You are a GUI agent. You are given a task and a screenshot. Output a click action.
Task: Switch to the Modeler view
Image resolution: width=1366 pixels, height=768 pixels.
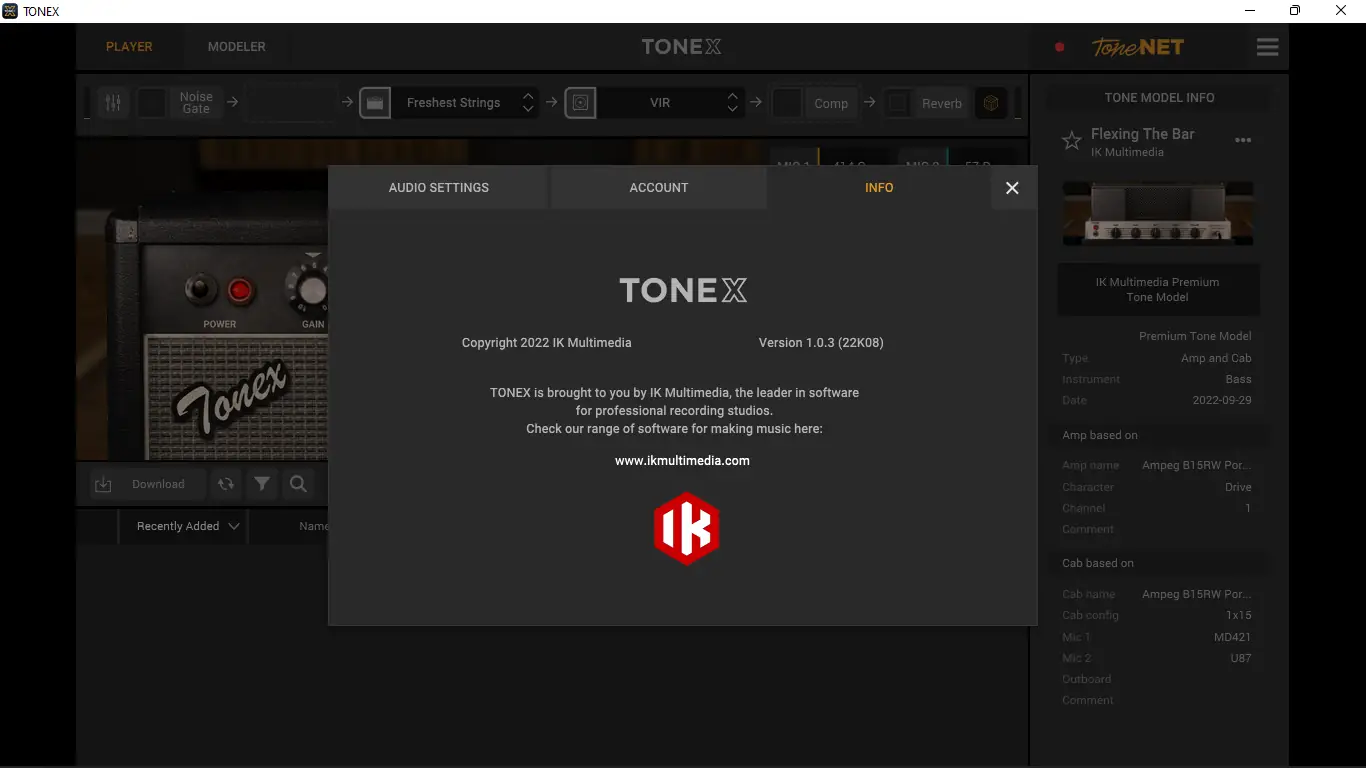click(237, 47)
